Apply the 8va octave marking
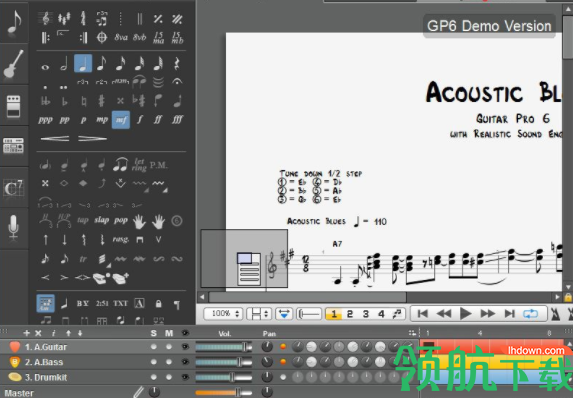 tap(121, 37)
